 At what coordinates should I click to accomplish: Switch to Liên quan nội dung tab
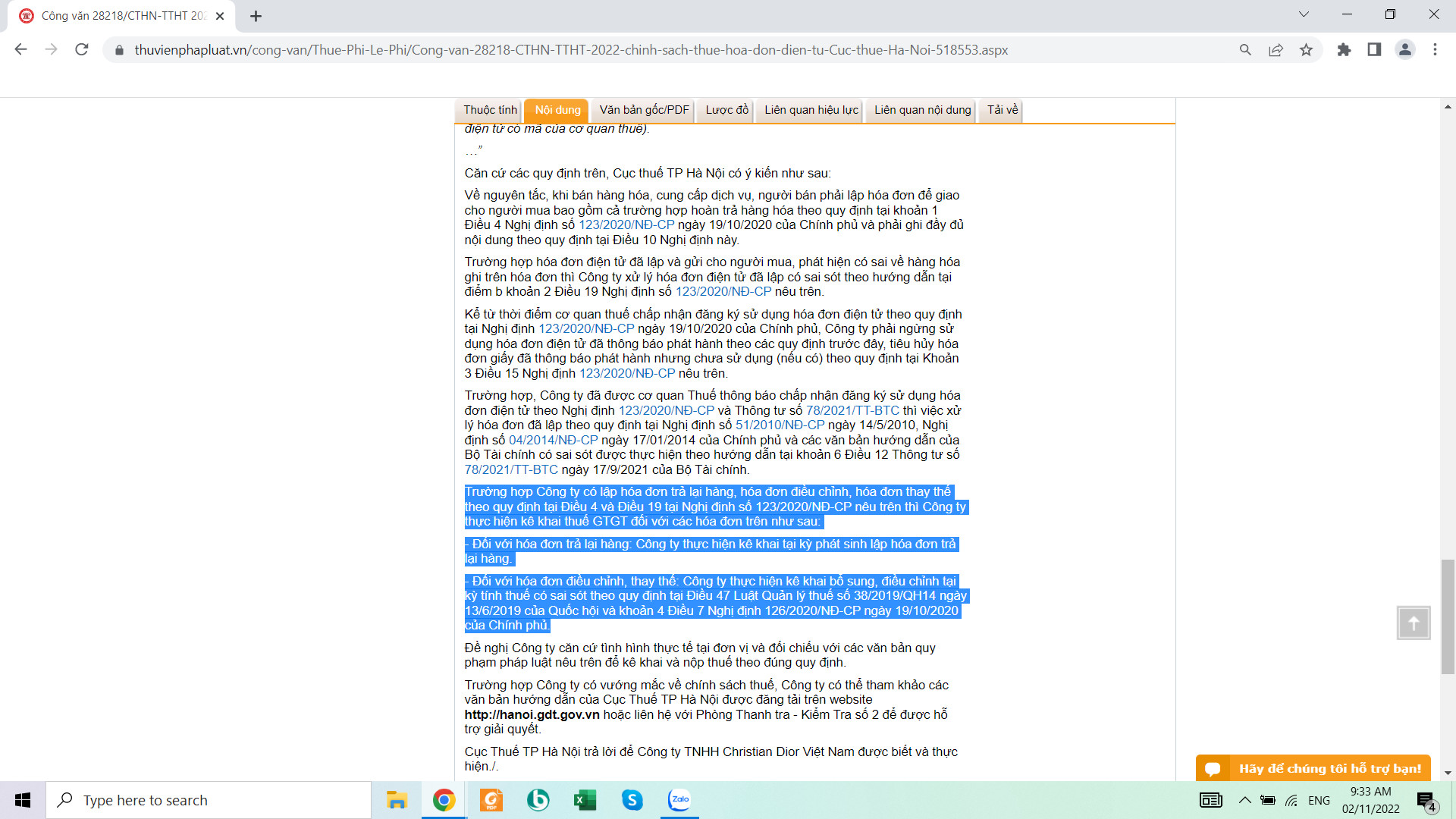coord(922,110)
